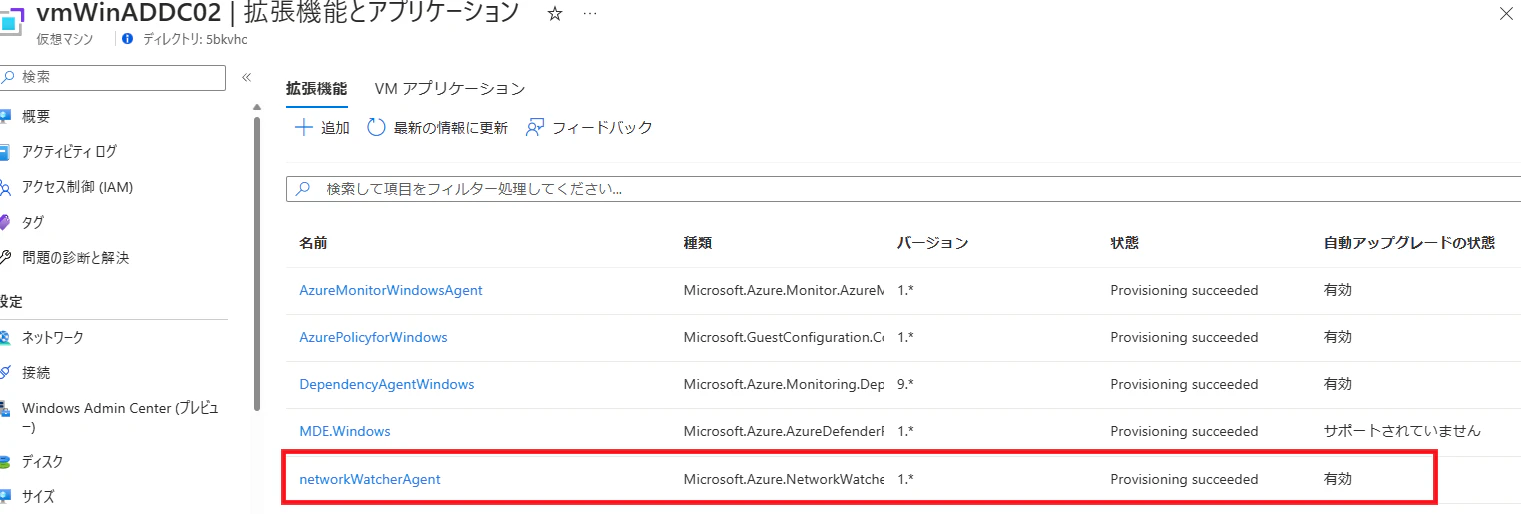Click the ネットワーク icon
This screenshot has height=514, width=1521.
click(x=5, y=337)
